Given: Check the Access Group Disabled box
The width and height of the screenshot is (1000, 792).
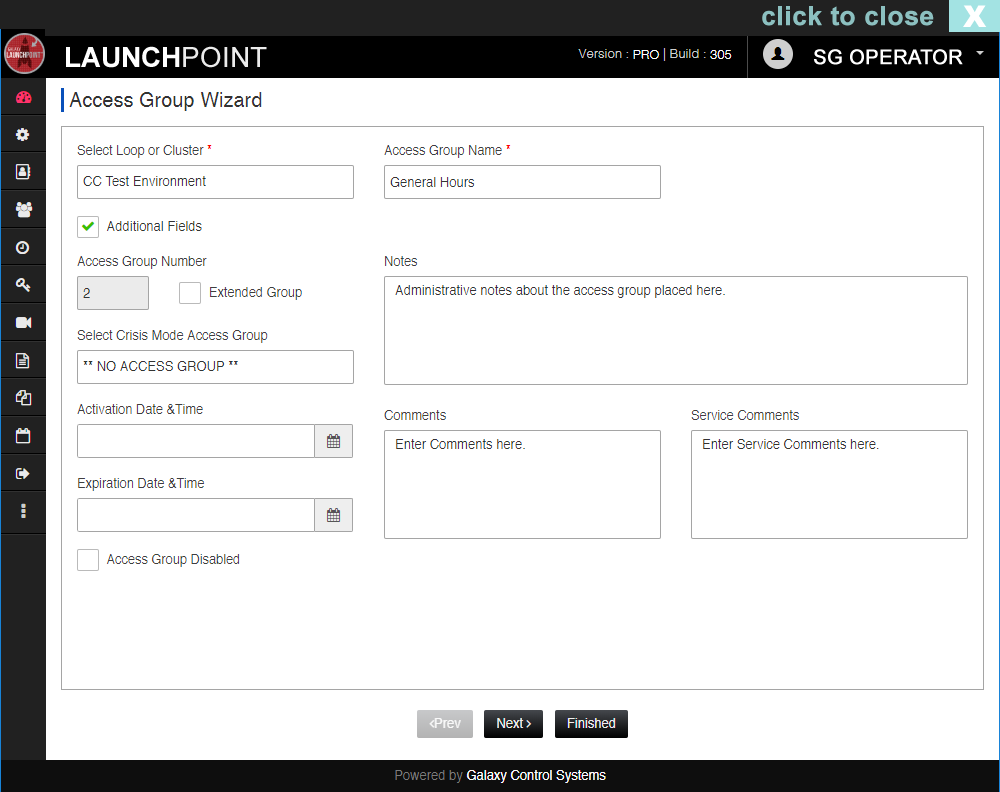Looking at the screenshot, I should pyautogui.click(x=87, y=559).
